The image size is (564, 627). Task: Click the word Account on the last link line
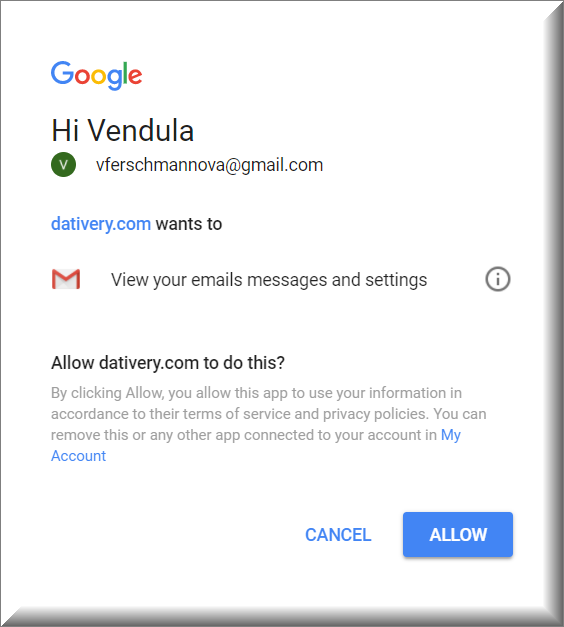78,456
